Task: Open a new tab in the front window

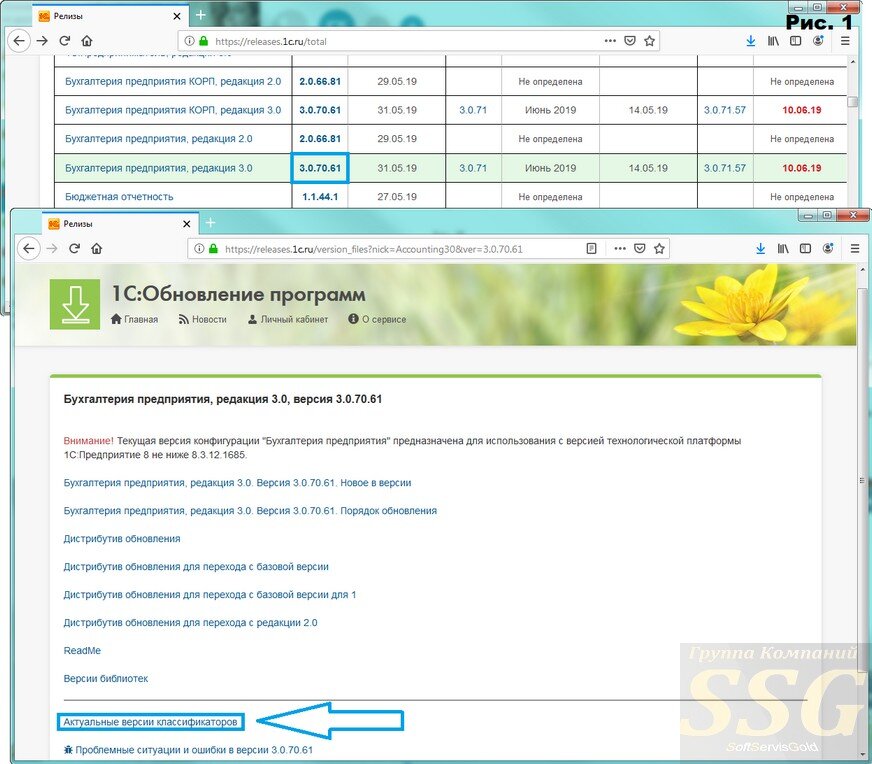Action: click(210, 223)
